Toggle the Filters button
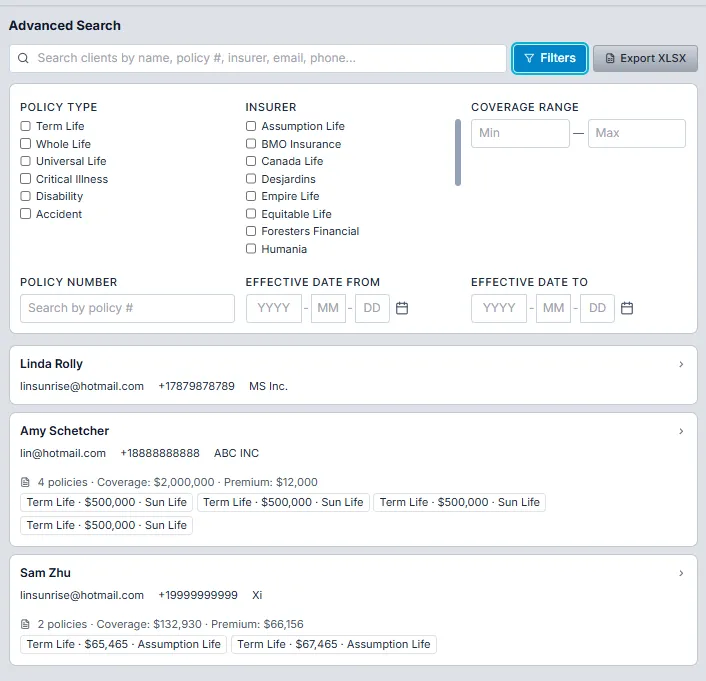This screenshot has height=681, width=706. [x=550, y=58]
